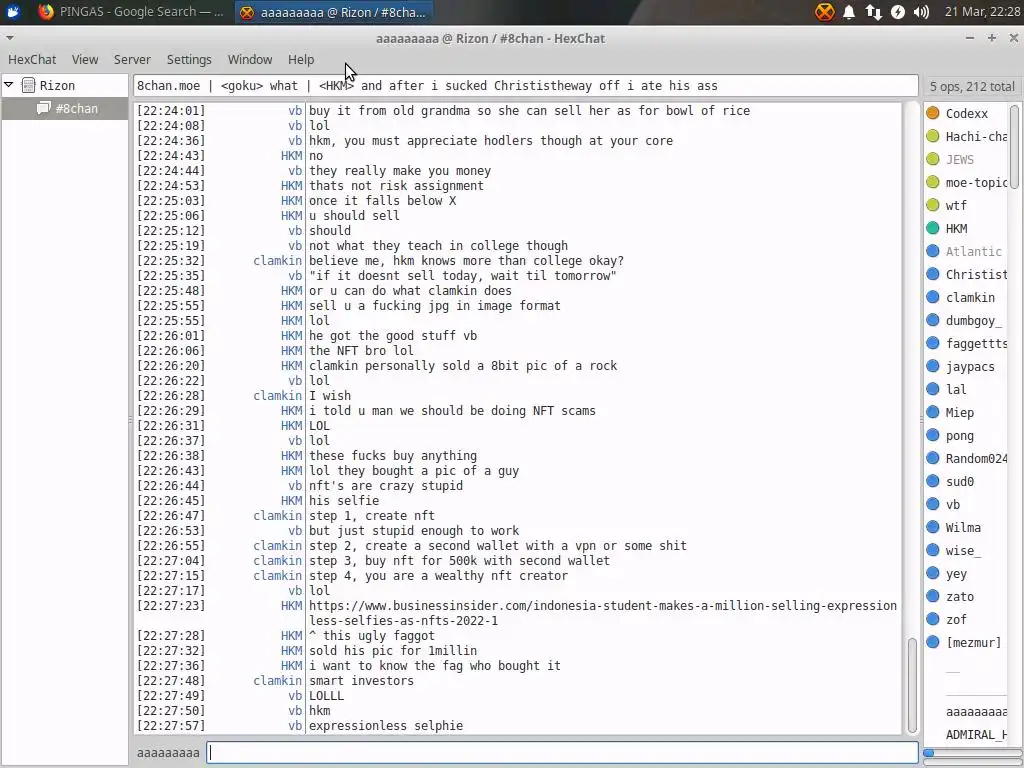This screenshot has height=768, width=1024.
Task: Click the channel topic bar
Action: point(526,86)
